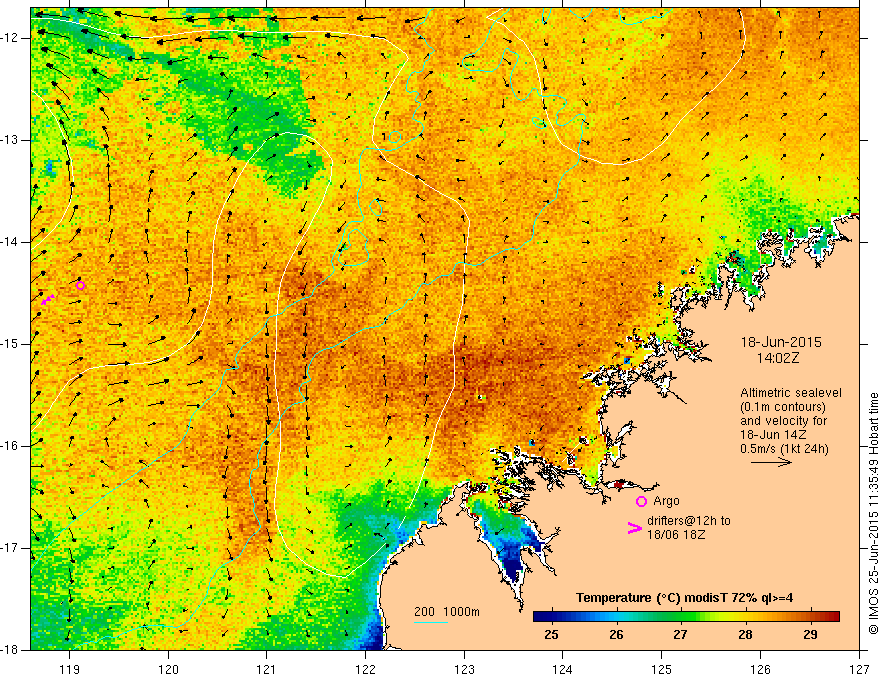880x680 pixels.
Task: Click the magenta drifter legend arrowhead
Action: point(634,528)
